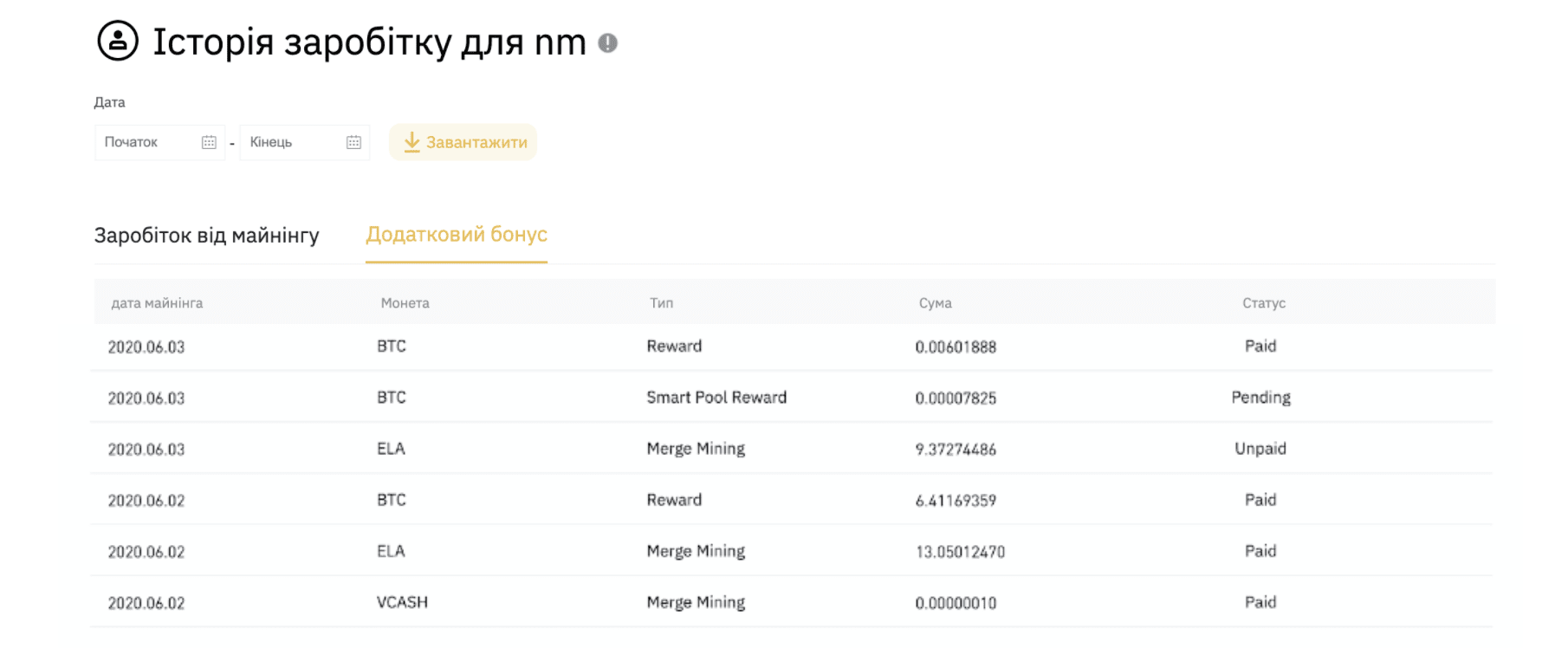Click the Завантажити download button

click(x=463, y=142)
